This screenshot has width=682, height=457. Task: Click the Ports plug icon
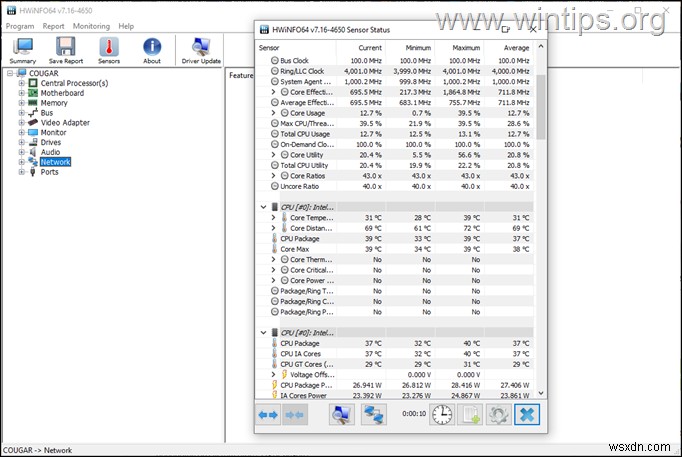[x=33, y=172]
